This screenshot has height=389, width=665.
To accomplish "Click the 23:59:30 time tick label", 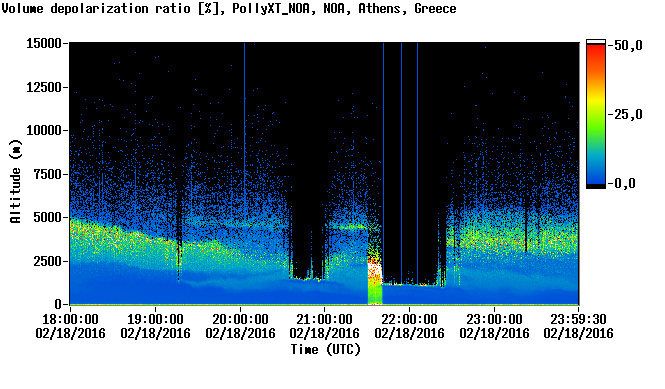I will coord(578,326).
